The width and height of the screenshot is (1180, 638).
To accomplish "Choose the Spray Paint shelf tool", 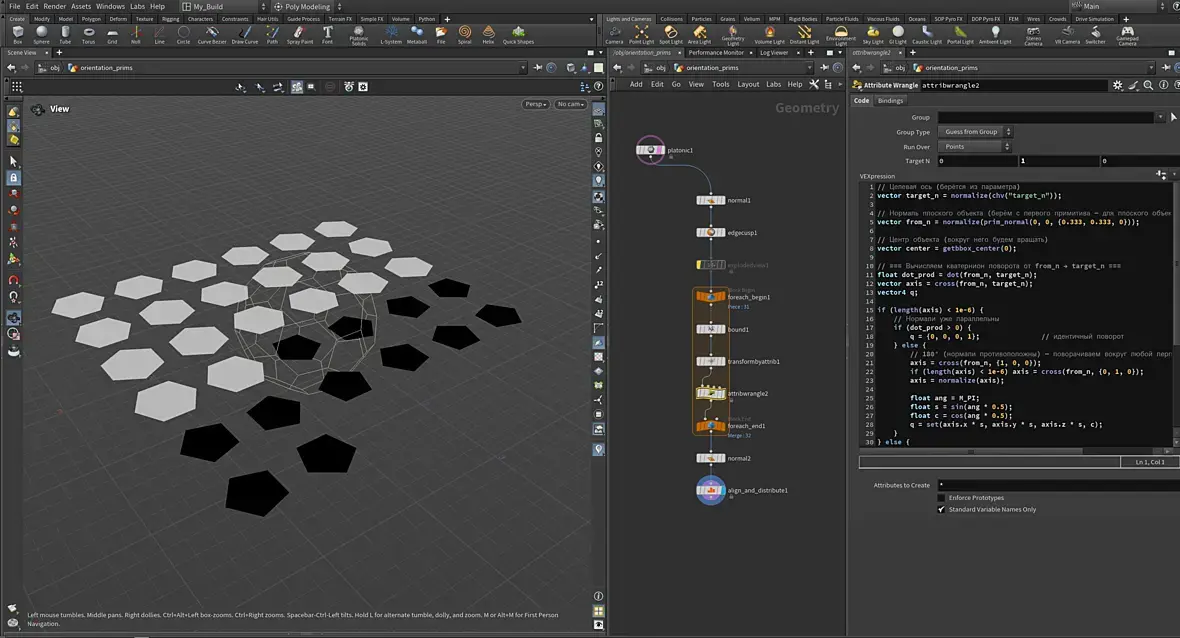I will tap(299, 34).
